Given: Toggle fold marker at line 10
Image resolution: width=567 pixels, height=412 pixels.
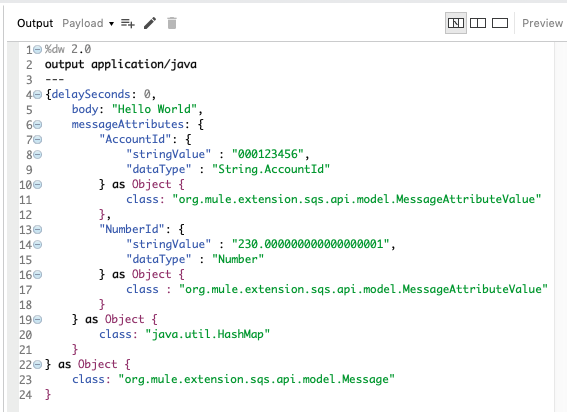Looking at the screenshot, I should [x=38, y=185].
